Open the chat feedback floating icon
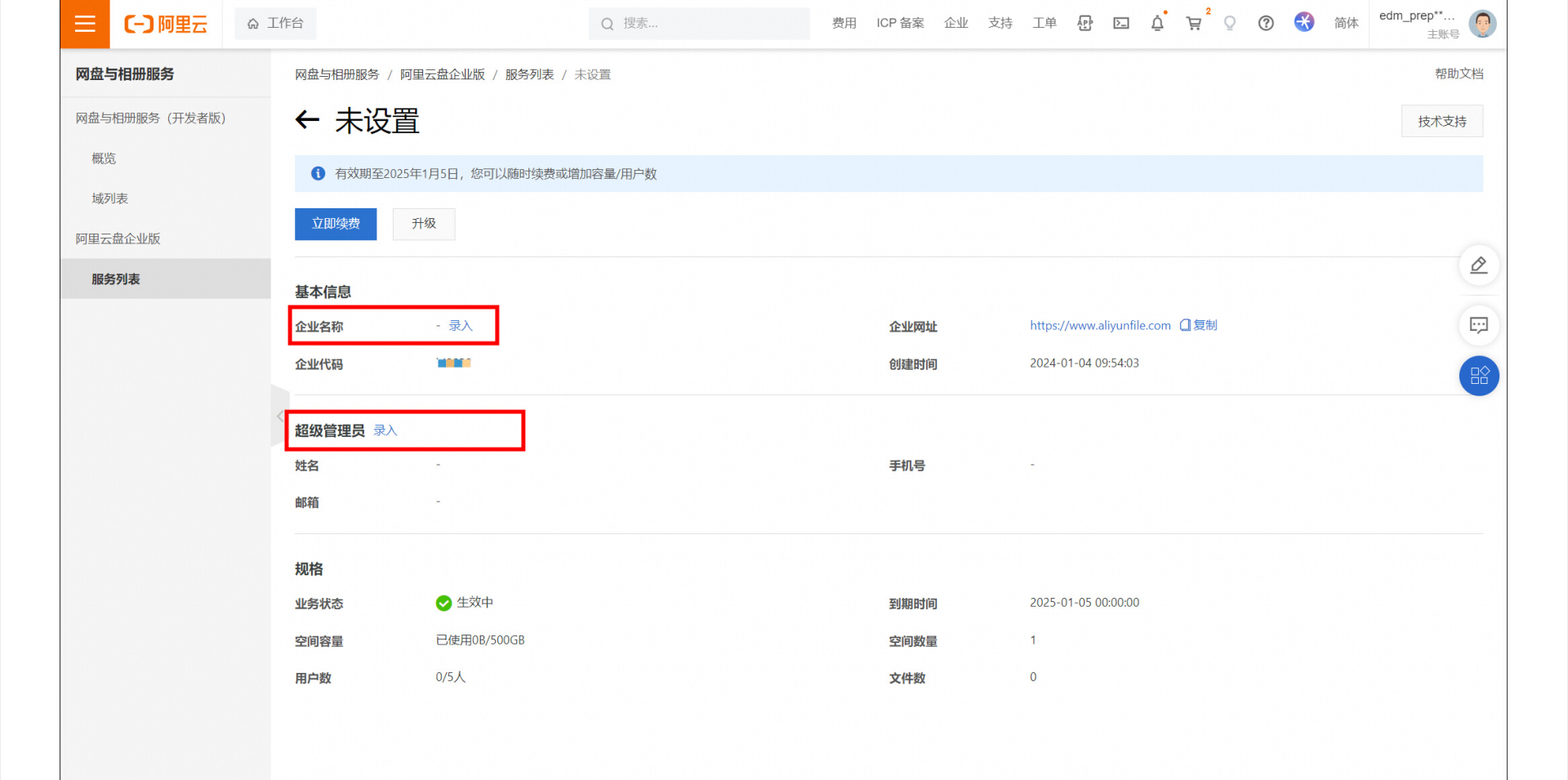The image size is (1568, 780). pos(1479,325)
